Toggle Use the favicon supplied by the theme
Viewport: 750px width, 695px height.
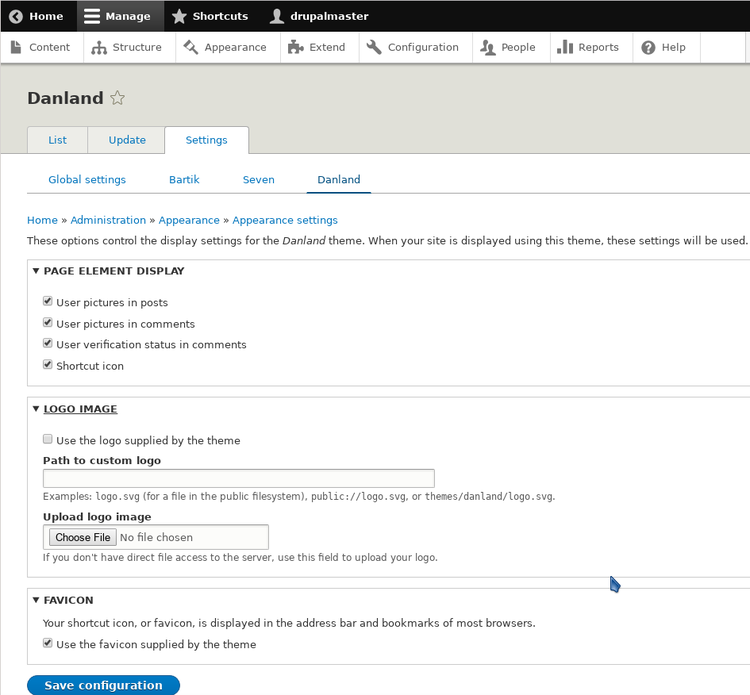point(47,643)
